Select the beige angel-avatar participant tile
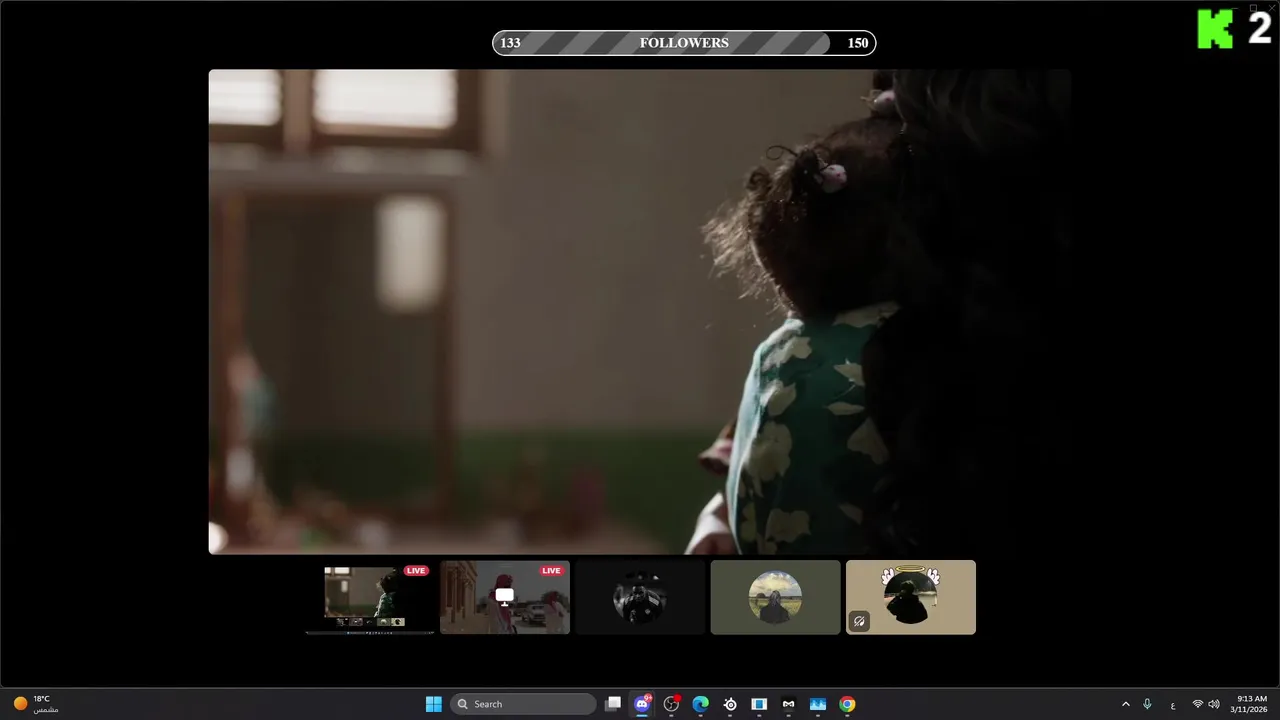1280x720 pixels. pyautogui.click(x=911, y=597)
